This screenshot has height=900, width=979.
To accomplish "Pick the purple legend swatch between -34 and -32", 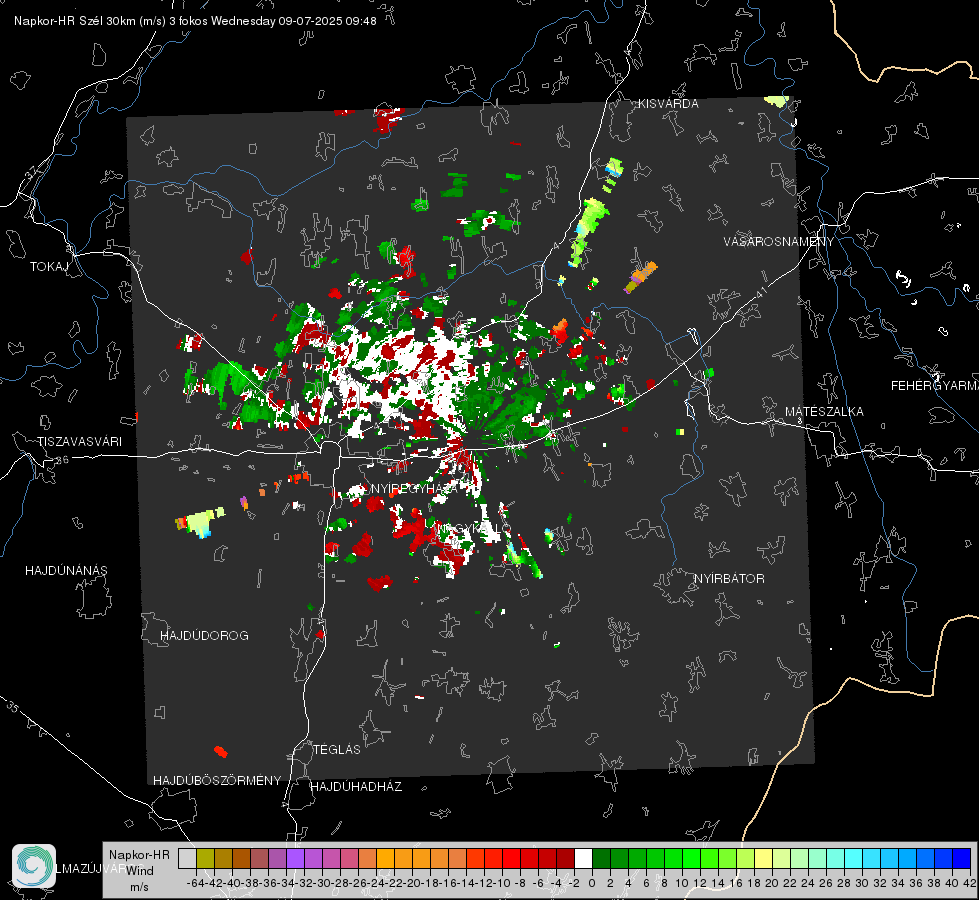I will coord(295,858).
